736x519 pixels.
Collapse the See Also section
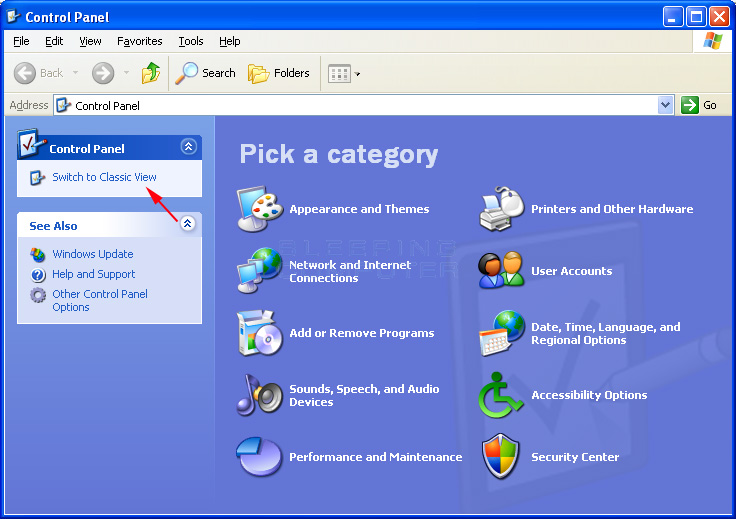[x=188, y=223]
